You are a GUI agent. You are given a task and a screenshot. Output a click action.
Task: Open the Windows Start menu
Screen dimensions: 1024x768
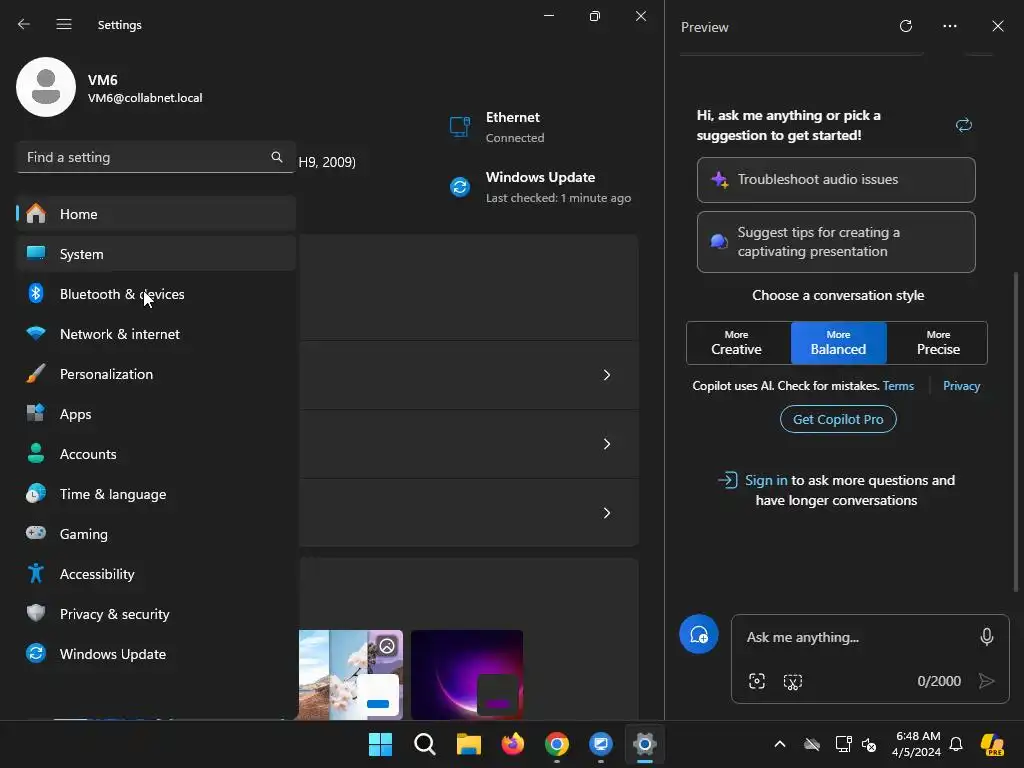pyautogui.click(x=380, y=744)
